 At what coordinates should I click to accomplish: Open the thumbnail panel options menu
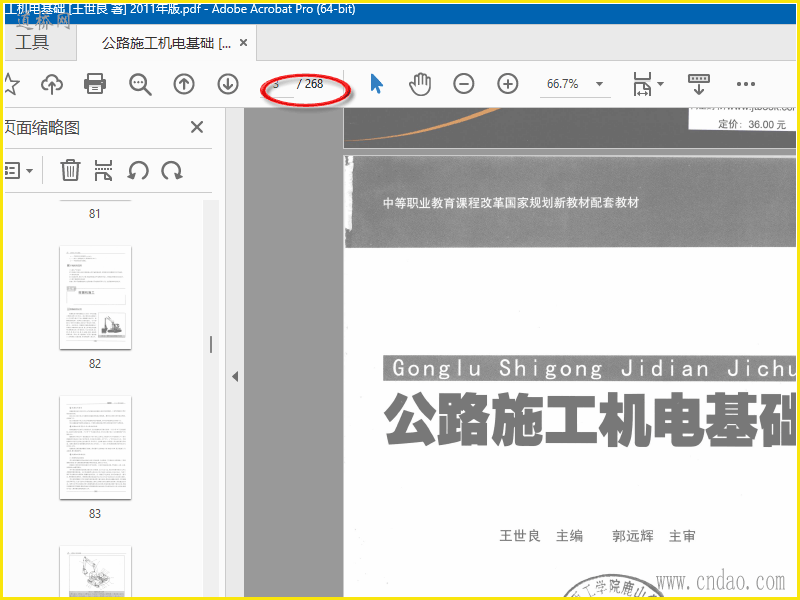click(x=18, y=170)
